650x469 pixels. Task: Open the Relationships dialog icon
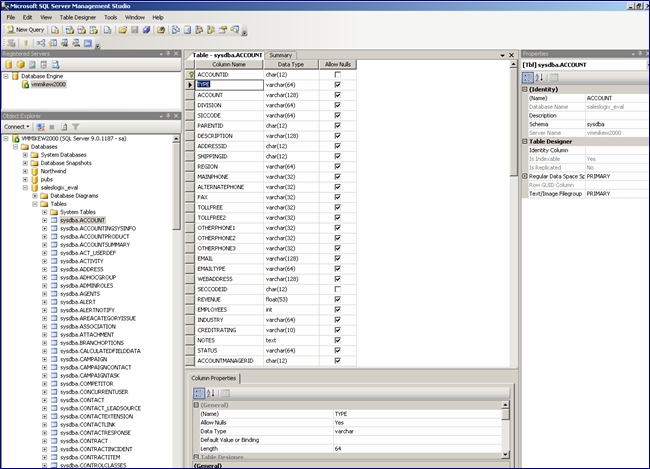pyautogui.click(x=41, y=43)
